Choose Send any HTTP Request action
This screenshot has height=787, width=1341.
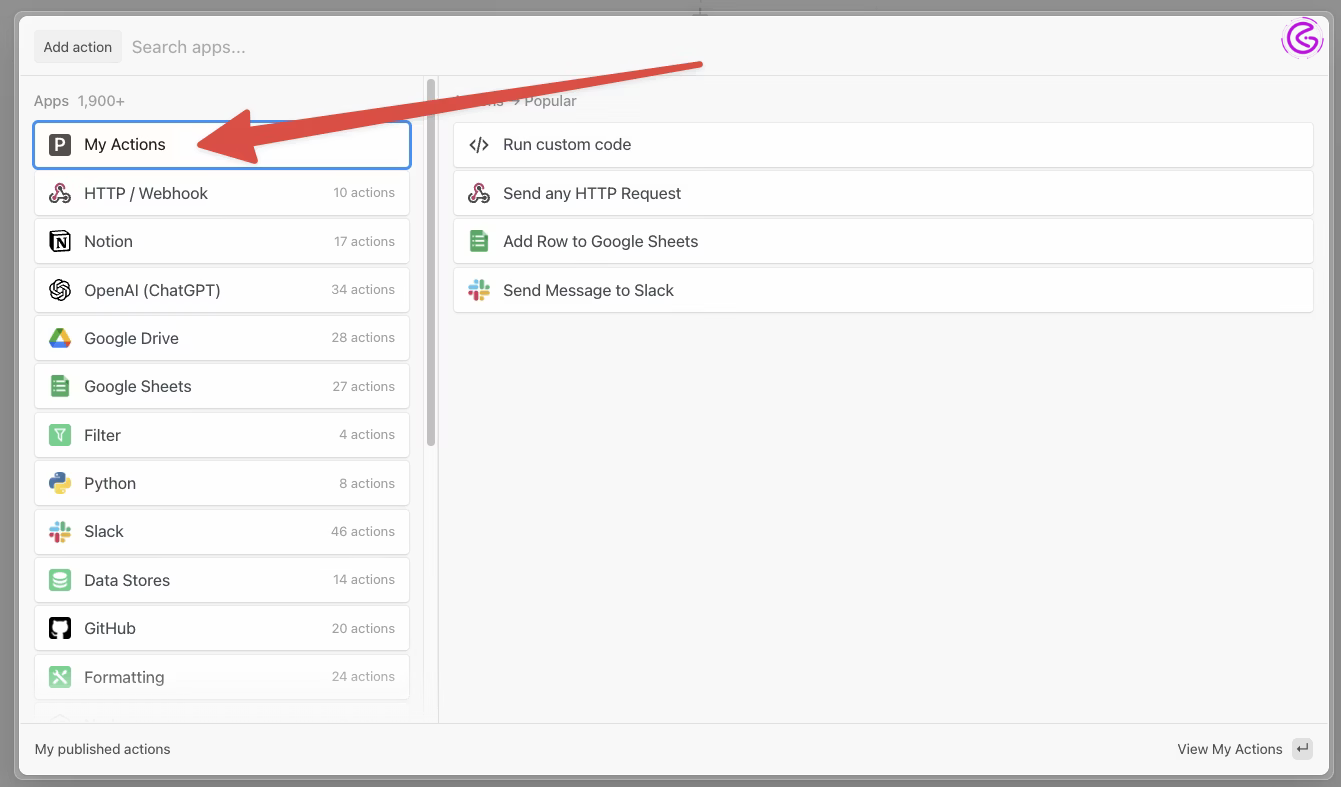(x=592, y=193)
